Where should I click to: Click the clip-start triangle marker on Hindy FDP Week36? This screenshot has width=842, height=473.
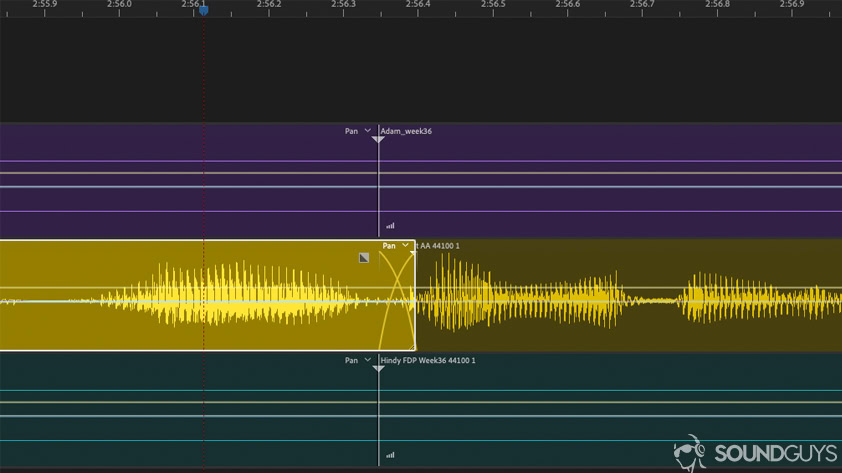coord(378,369)
